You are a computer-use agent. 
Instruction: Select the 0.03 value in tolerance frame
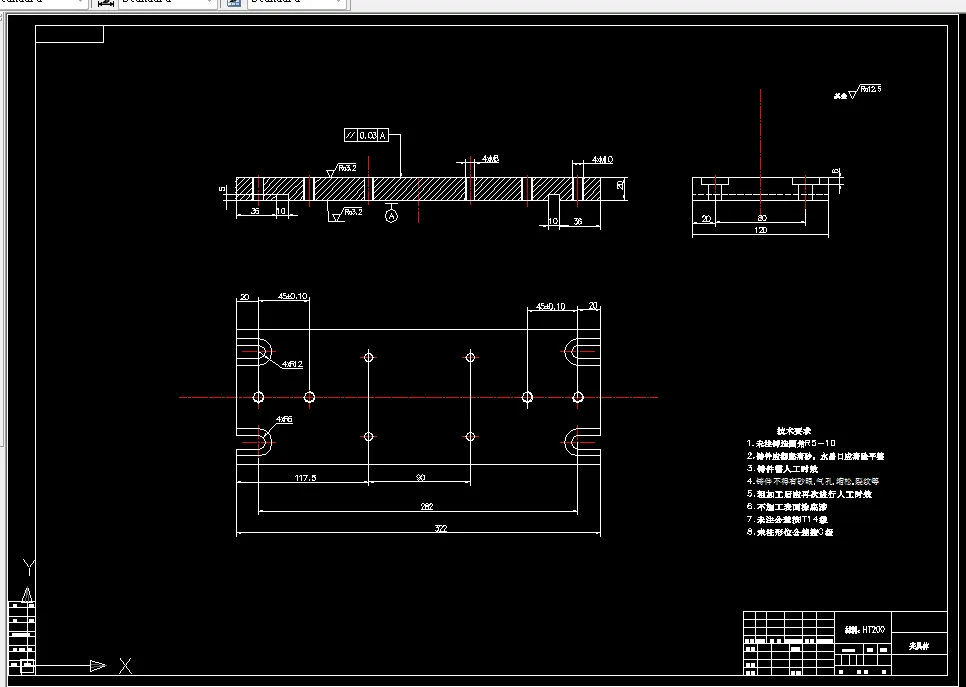click(368, 136)
